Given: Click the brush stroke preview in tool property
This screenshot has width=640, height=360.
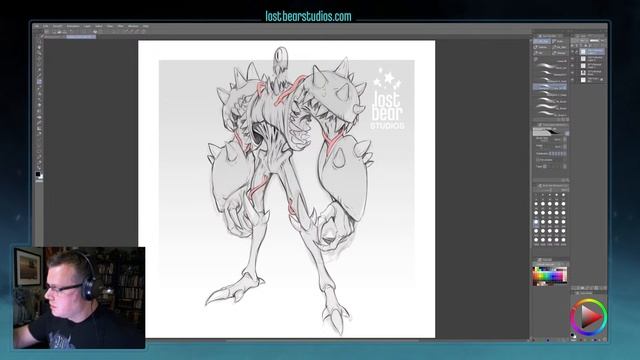Looking at the screenshot, I should pos(550,131).
